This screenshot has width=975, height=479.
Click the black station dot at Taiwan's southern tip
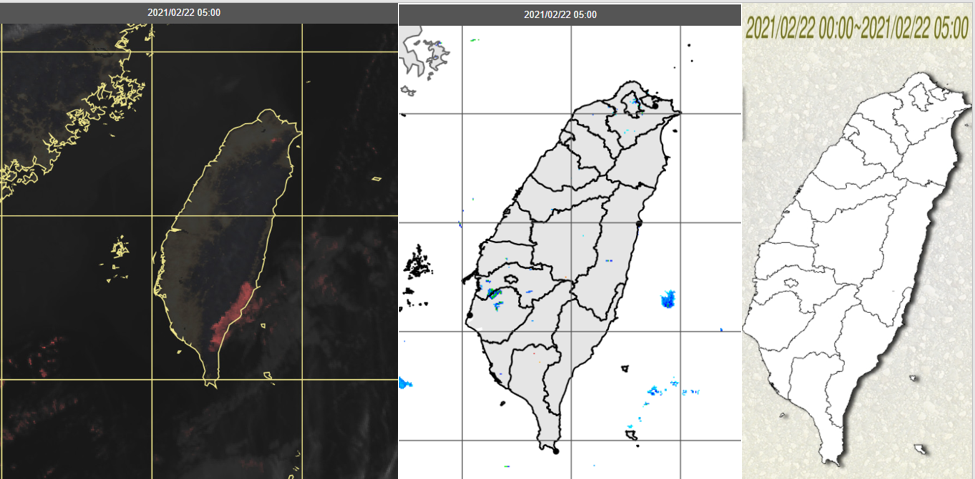point(556,451)
